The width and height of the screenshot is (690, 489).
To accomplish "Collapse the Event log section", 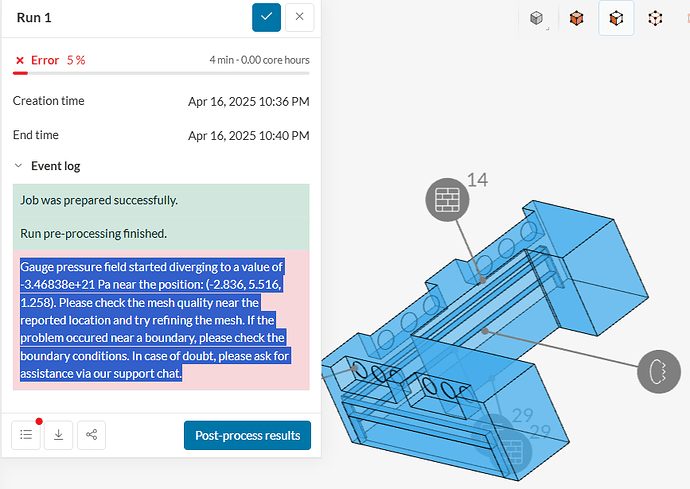I will pyautogui.click(x=18, y=166).
